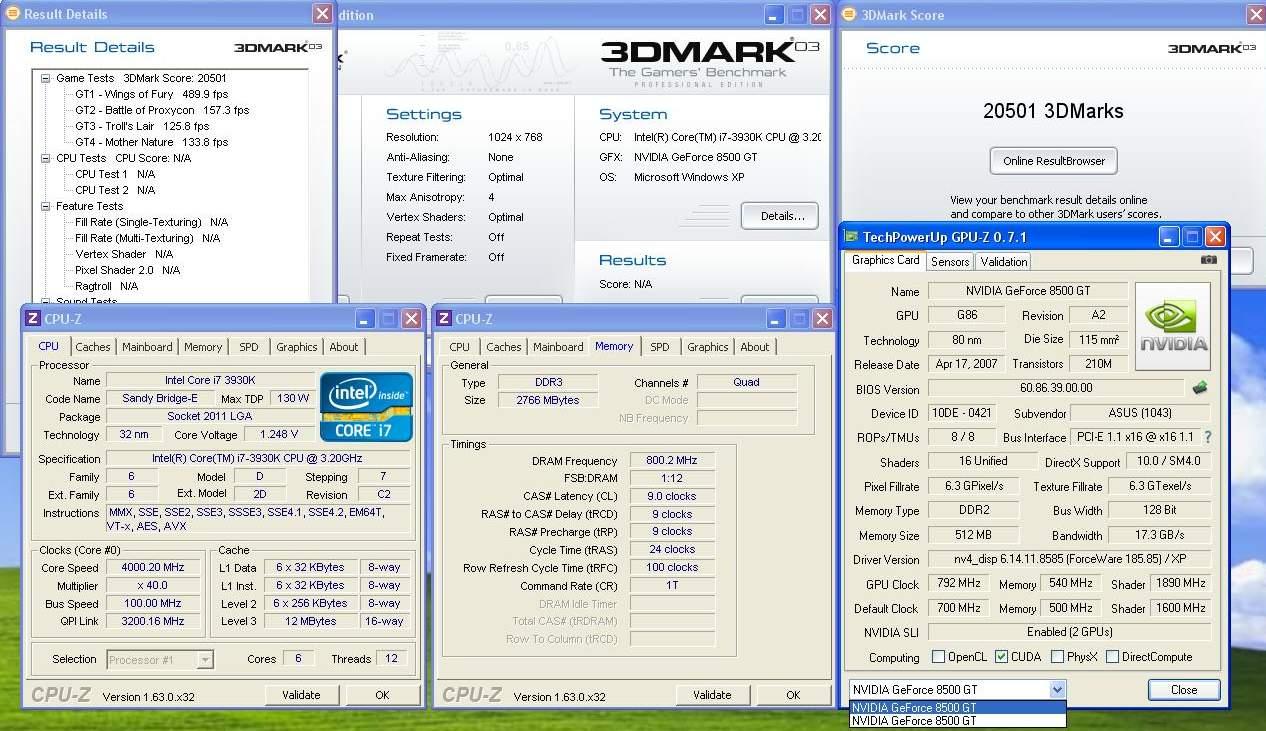1266x731 pixels.
Task: Open Mainboard tab in left CPU-Z window
Action: [x=147, y=347]
